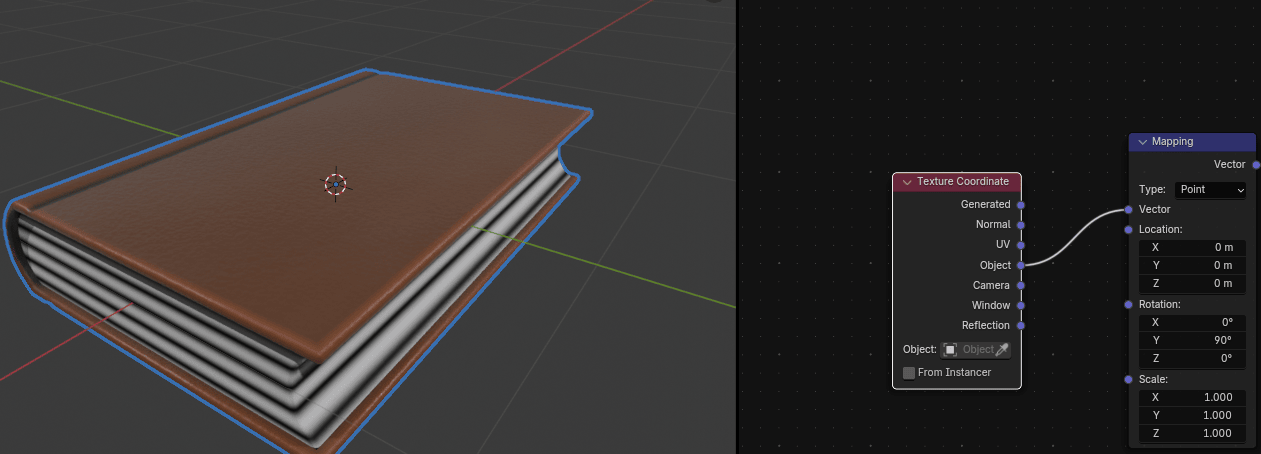Click the UV output socket
This screenshot has width=1261, height=454.
point(1020,245)
